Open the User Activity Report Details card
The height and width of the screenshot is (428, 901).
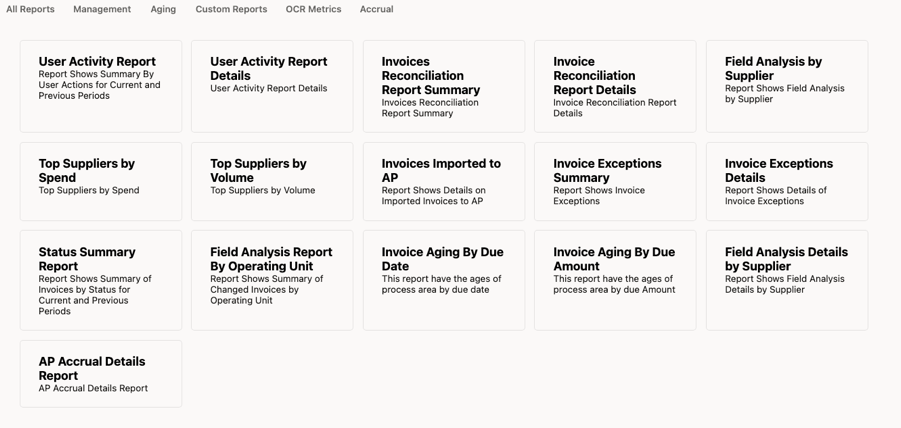pos(272,86)
